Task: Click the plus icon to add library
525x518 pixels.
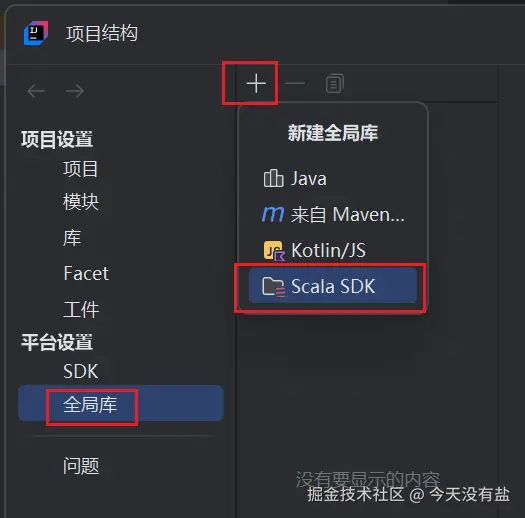Action: click(x=256, y=83)
